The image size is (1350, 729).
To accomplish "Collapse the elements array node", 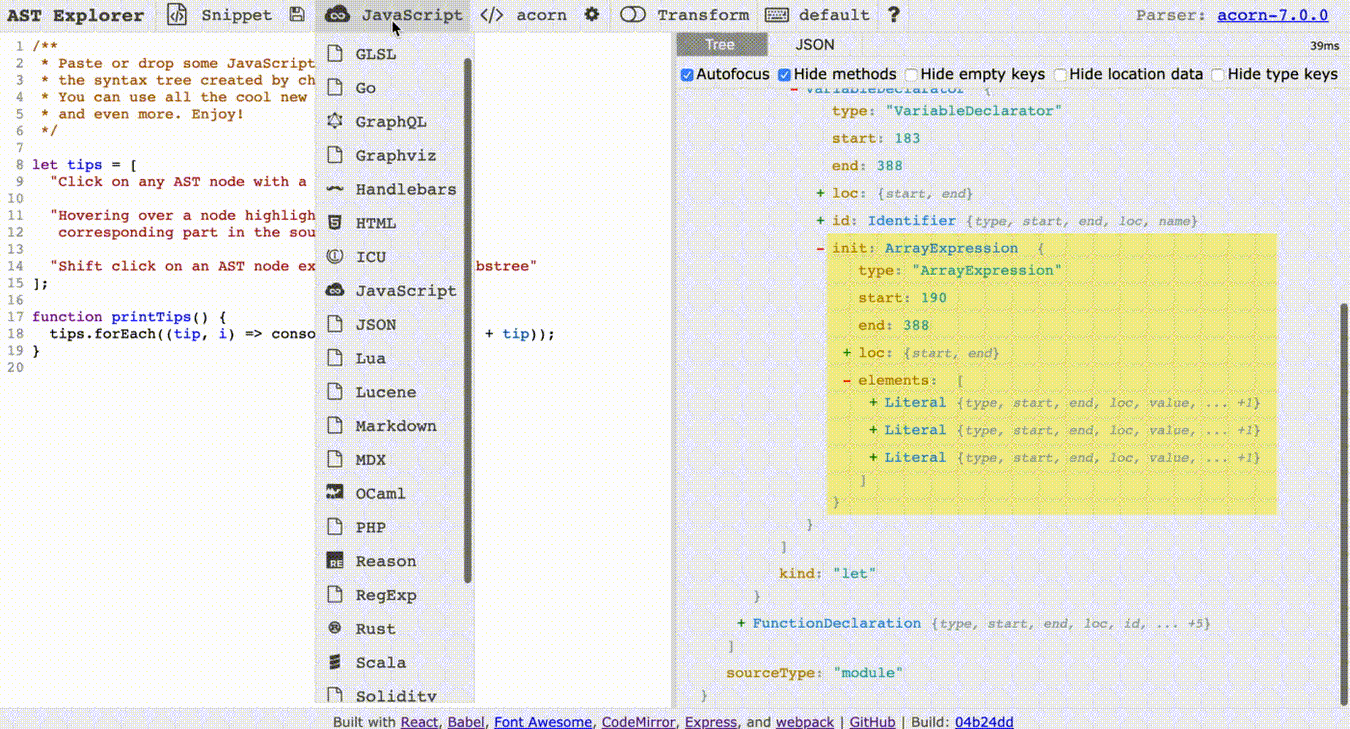I will [x=847, y=380].
